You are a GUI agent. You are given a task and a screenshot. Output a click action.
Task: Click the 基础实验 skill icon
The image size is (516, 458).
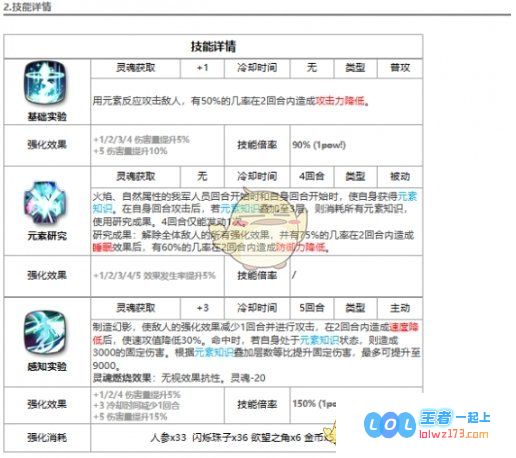coord(45,82)
